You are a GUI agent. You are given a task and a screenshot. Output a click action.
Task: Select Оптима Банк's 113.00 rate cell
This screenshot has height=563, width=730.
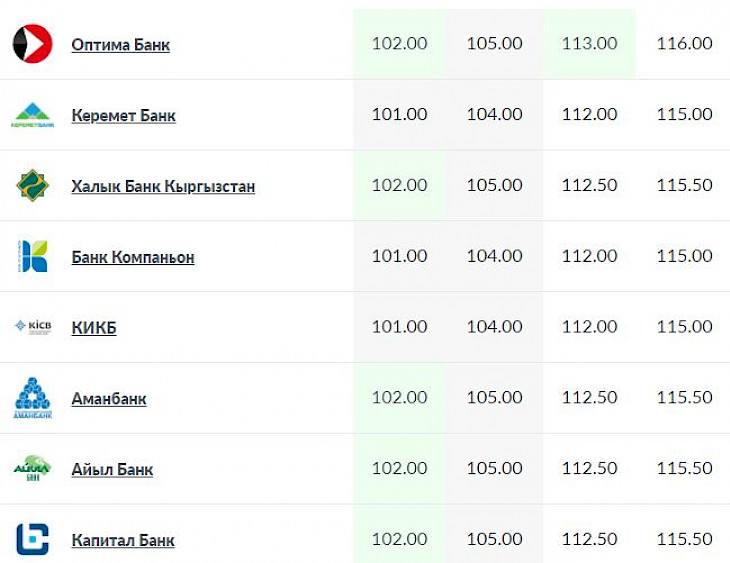[x=590, y=44]
